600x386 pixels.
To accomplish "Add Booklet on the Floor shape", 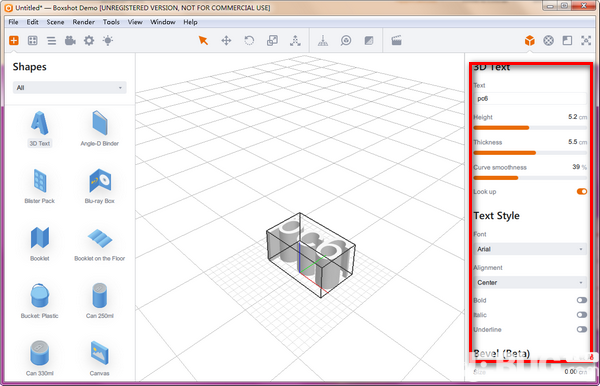I will (x=99, y=244).
